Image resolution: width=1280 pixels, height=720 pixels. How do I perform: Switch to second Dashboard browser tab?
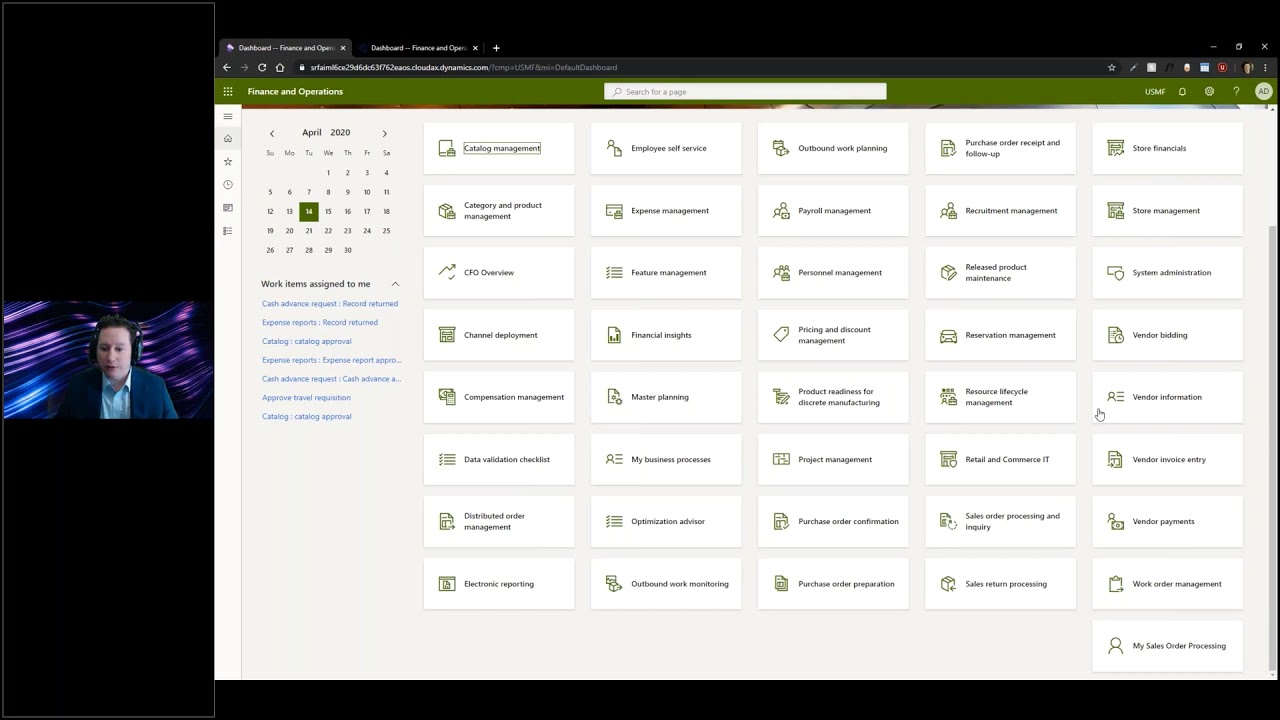[418, 47]
